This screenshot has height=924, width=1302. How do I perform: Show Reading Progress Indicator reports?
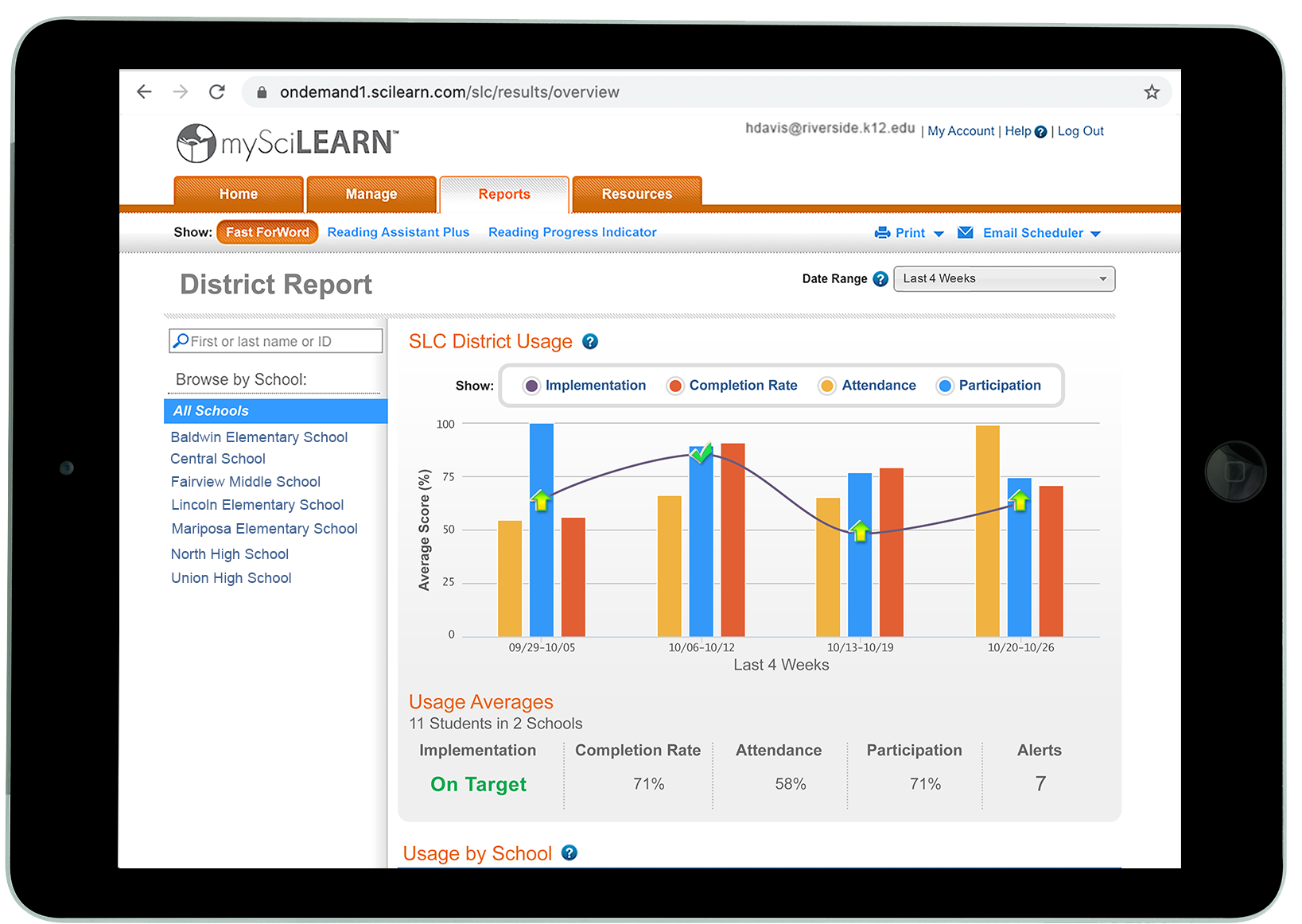click(573, 232)
